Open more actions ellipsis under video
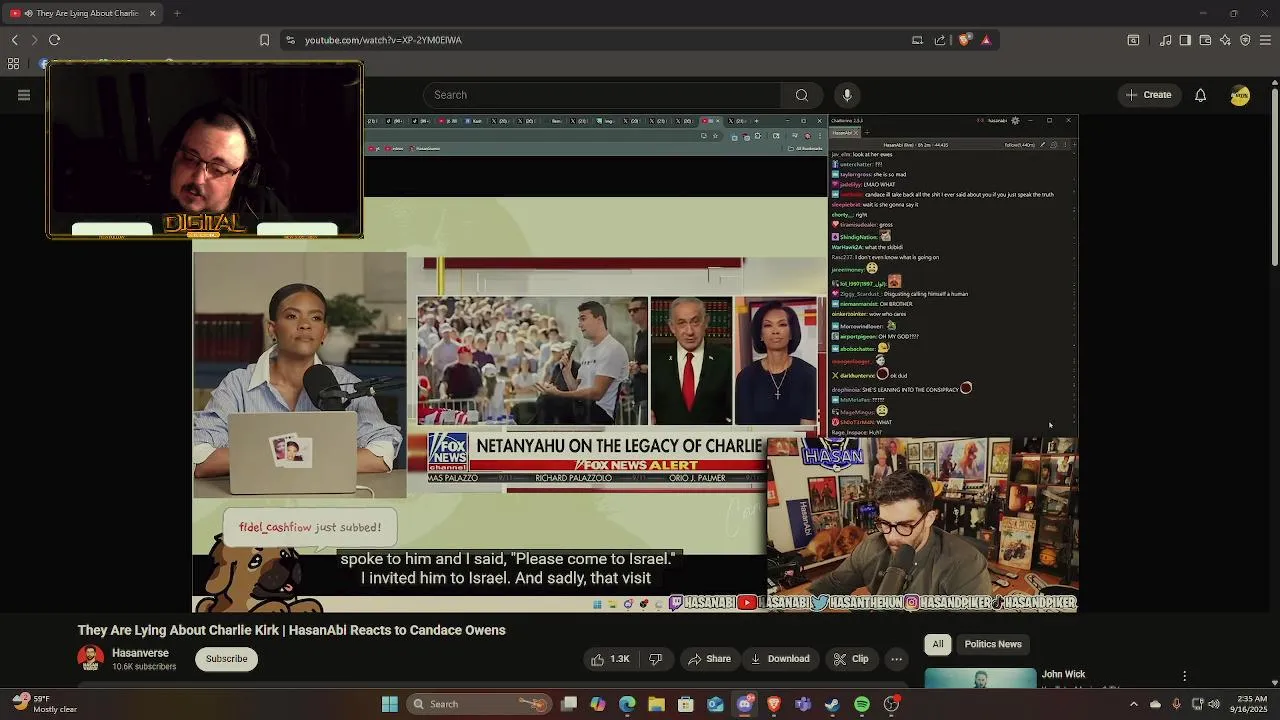 coord(897,659)
